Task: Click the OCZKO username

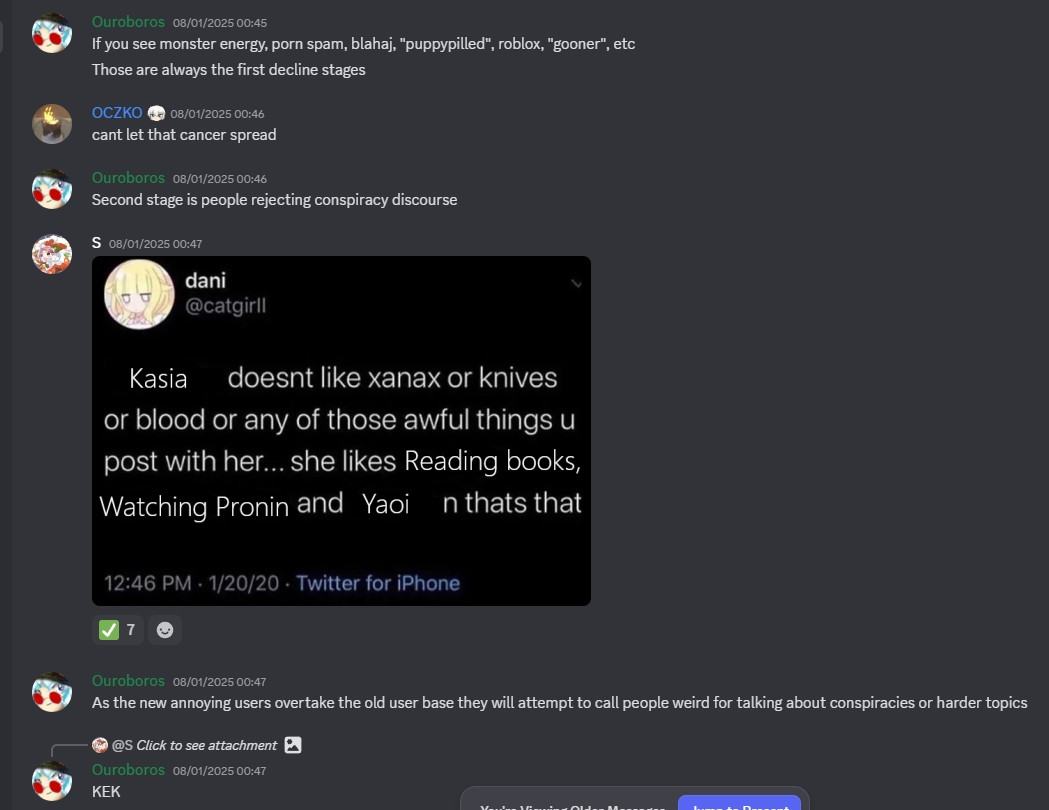Action: pyautogui.click(x=117, y=113)
